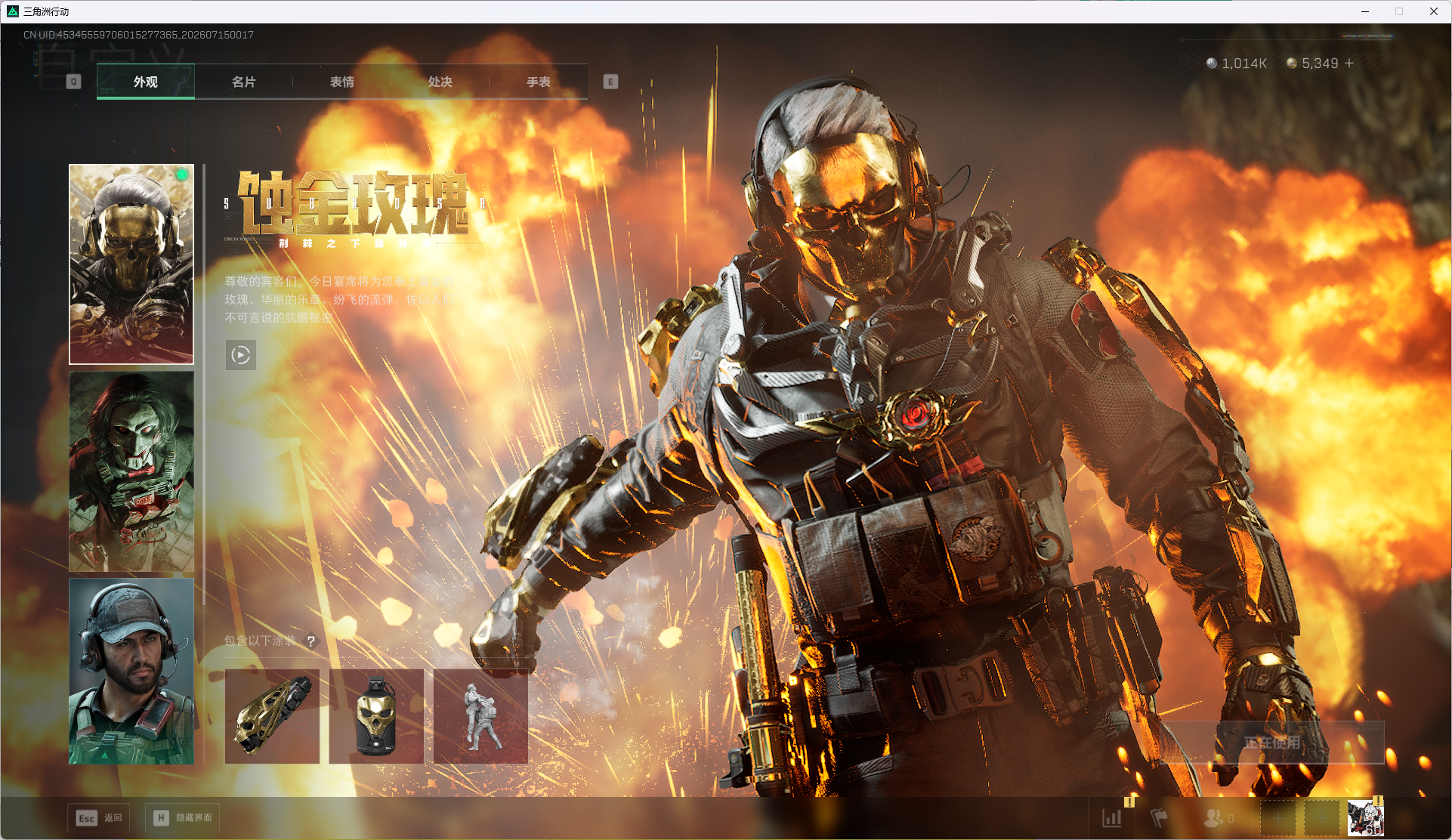This screenshot has width=1452, height=840.
Task: Play the skin preview video
Action: 240,355
